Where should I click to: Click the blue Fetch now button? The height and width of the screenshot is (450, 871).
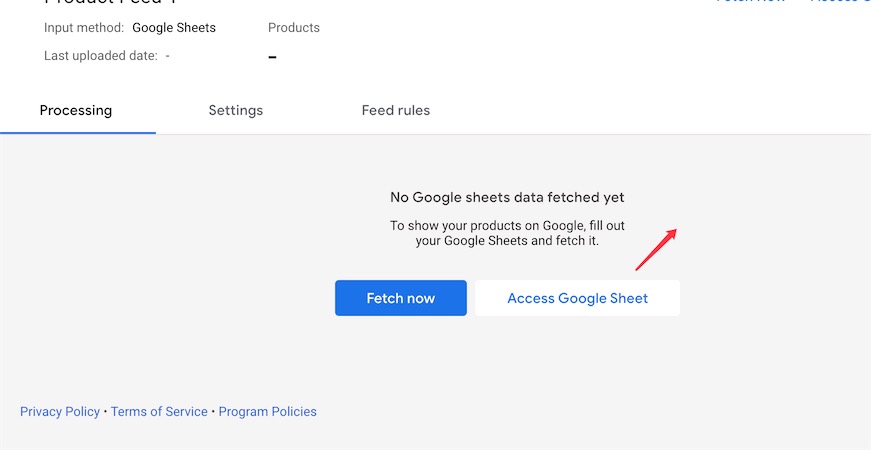point(401,298)
